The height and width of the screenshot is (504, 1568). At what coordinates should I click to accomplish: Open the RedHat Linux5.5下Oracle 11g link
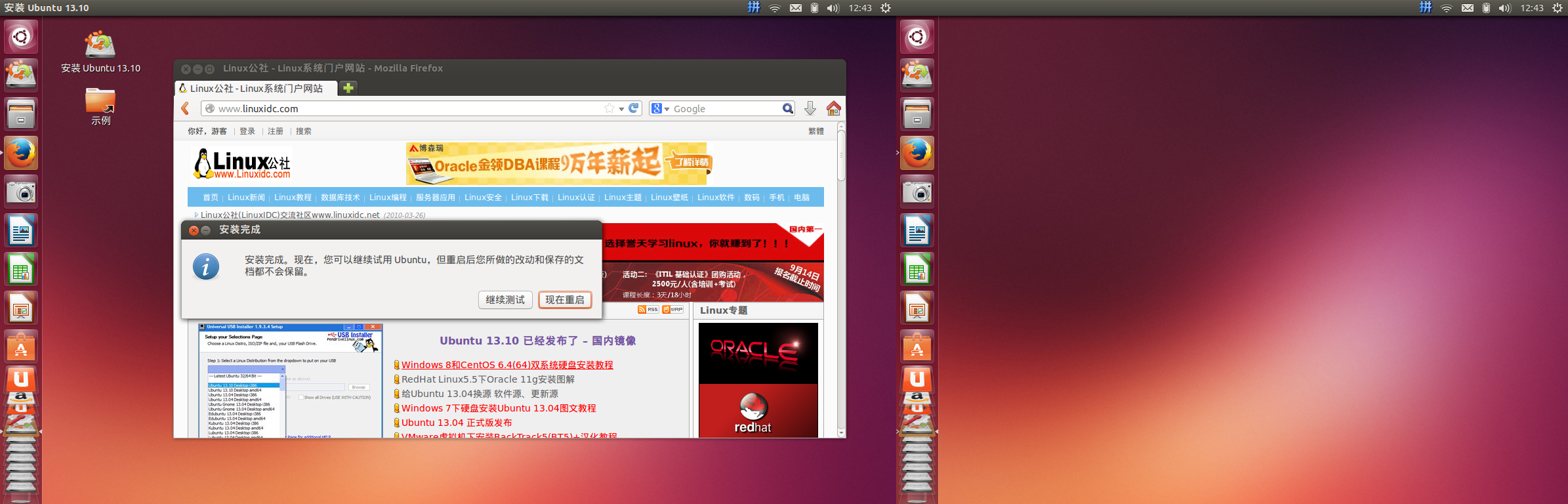488,379
